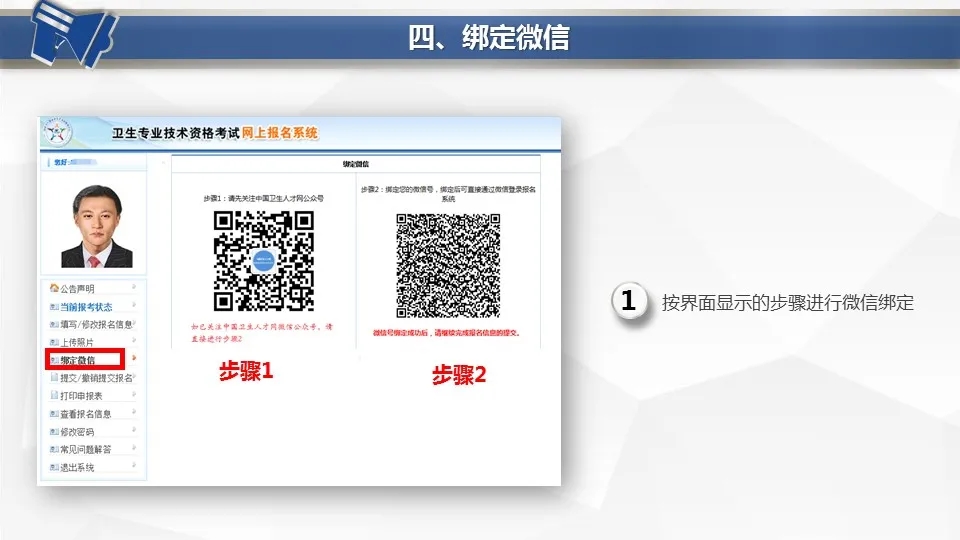
Task: Click the orange 网上报名系统 header text
Action: pos(280,133)
